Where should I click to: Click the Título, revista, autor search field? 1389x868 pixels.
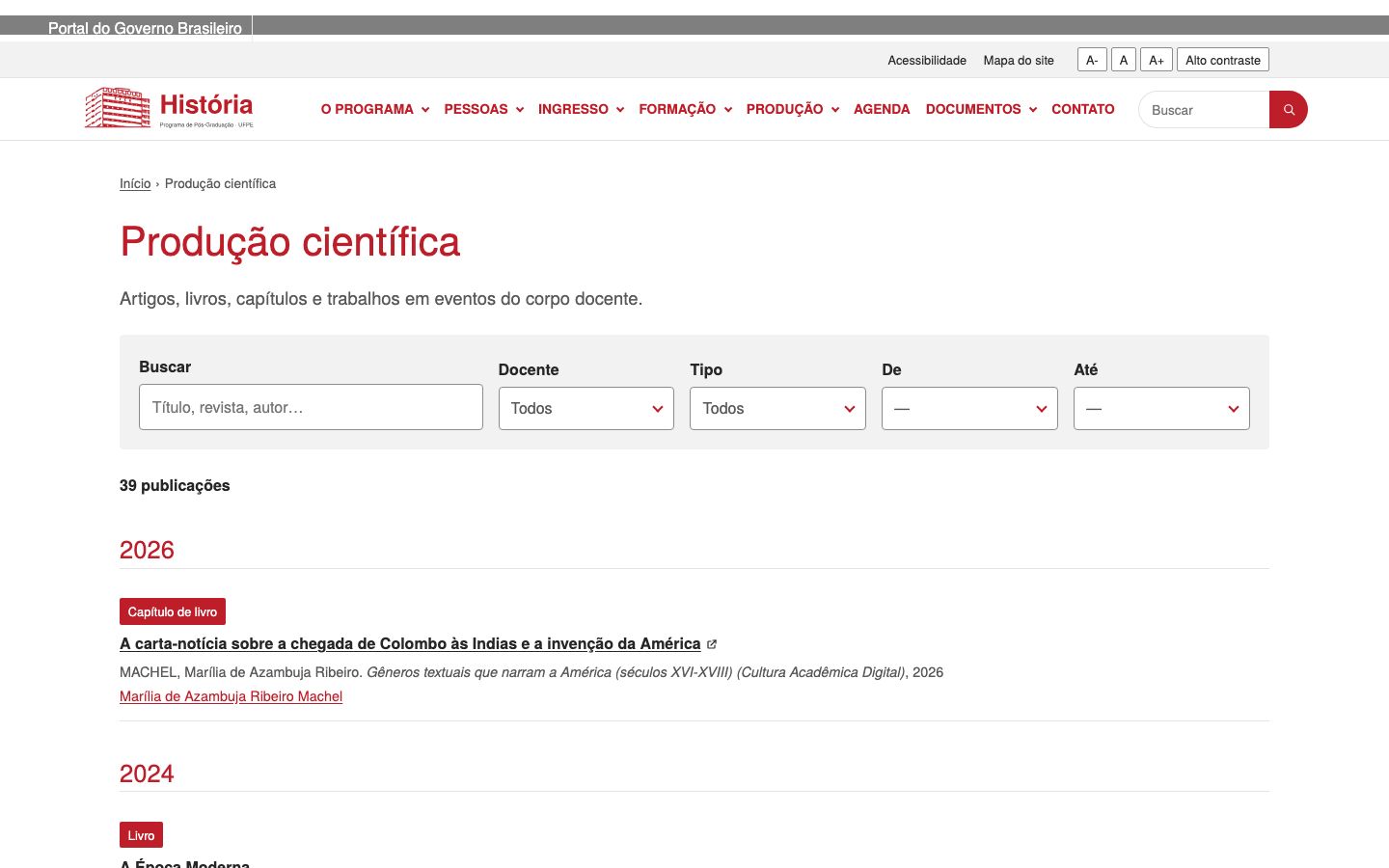tap(311, 407)
